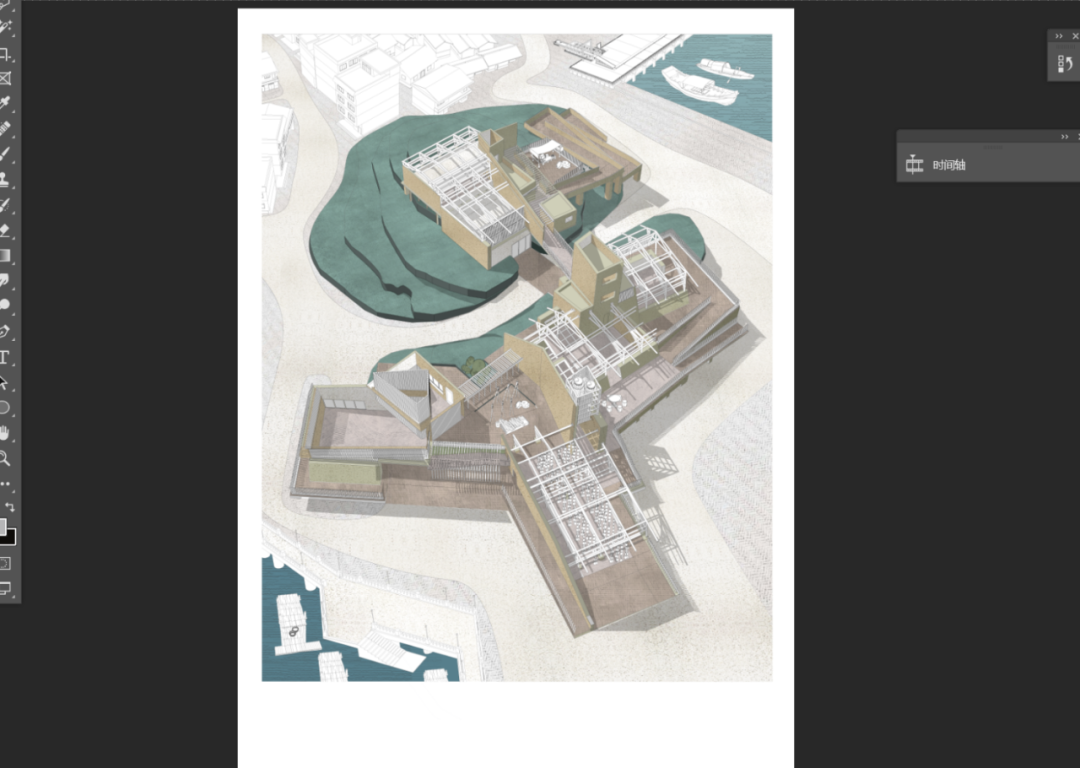Select the Crop tool
The height and width of the screenshot is (768, 1080).
(x=5, y=54)
